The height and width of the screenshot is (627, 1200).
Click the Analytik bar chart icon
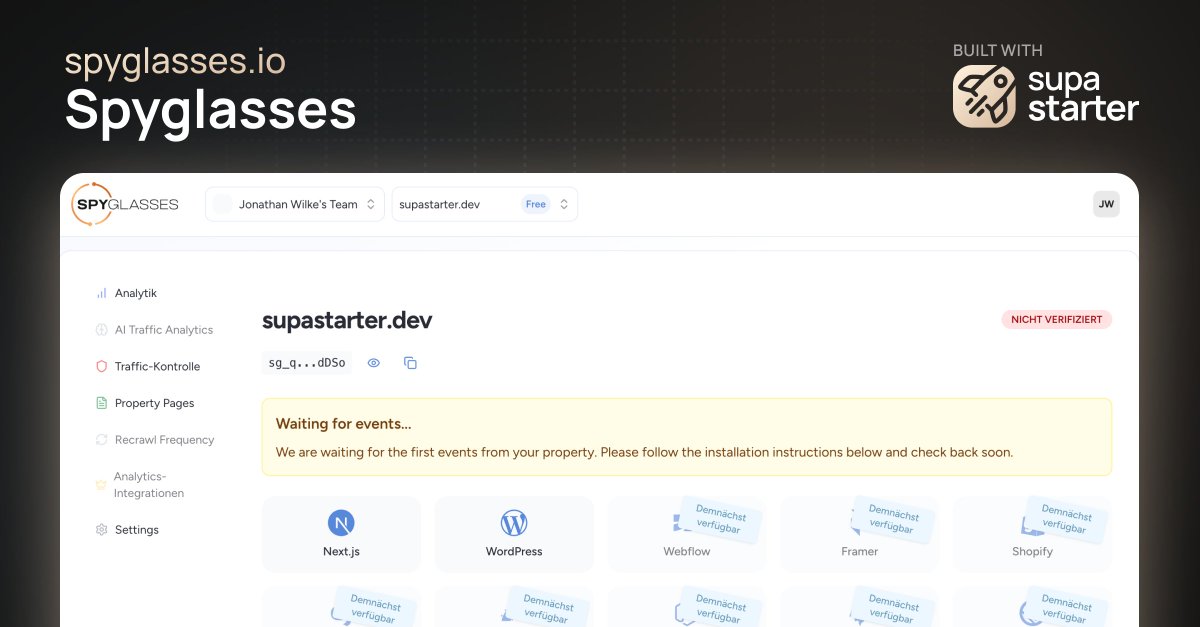pyautogui.click(x=101, y=293)
